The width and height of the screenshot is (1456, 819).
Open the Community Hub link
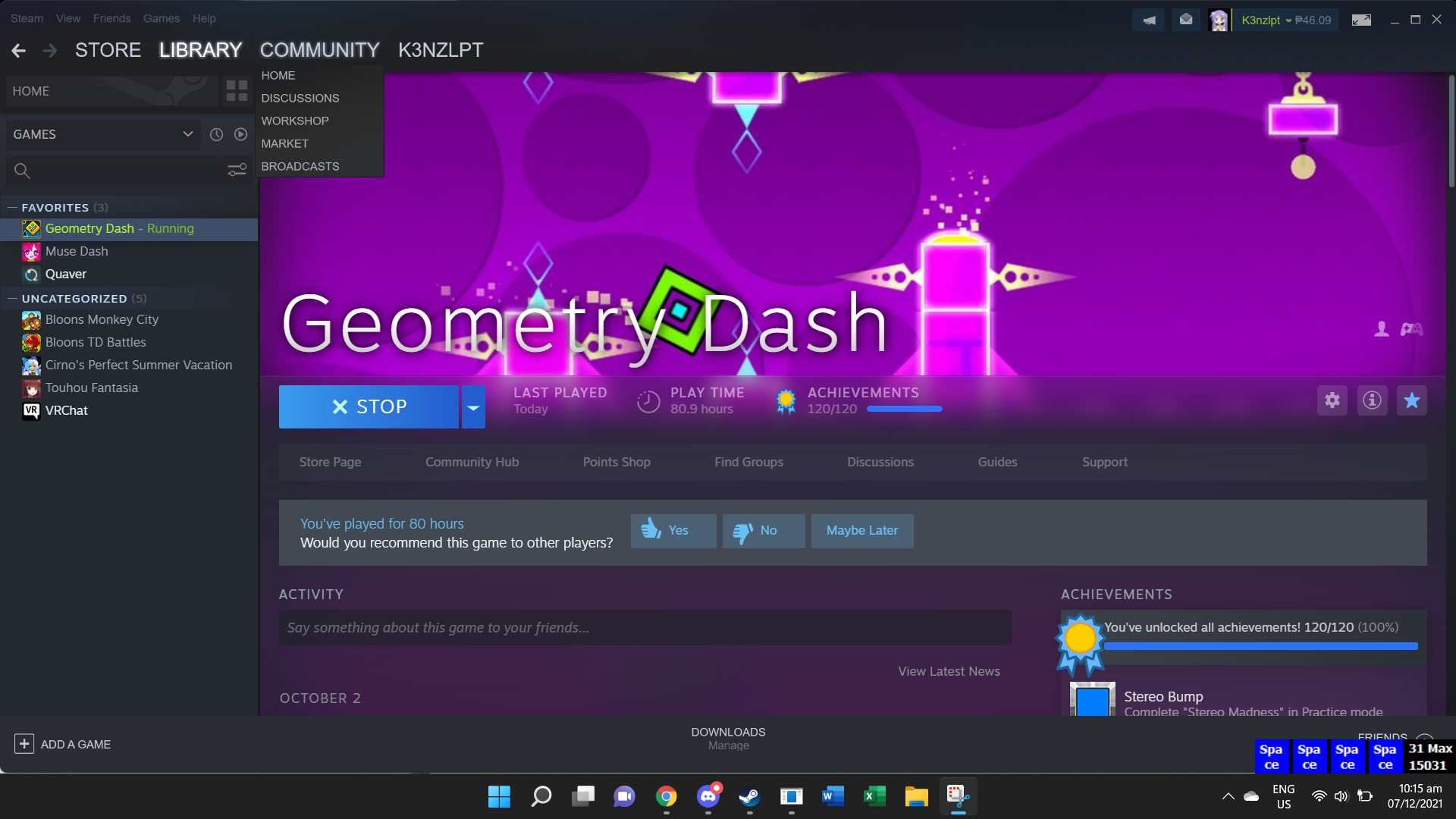coord(472,462)
